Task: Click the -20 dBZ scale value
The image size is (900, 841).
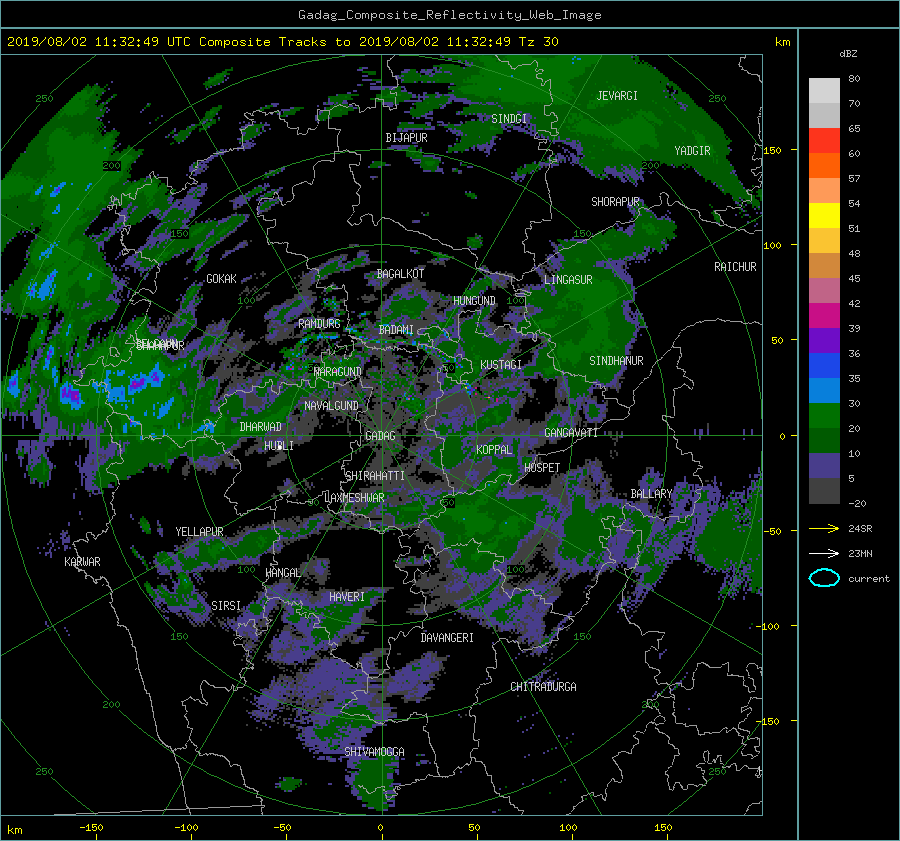Action: [x=857, y=503]
